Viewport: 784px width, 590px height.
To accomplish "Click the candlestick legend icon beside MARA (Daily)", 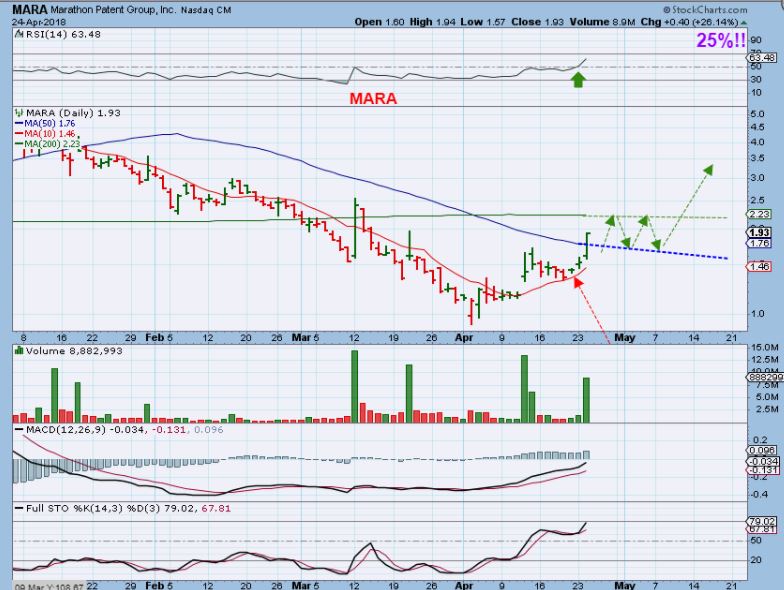I will coord(19,113).
